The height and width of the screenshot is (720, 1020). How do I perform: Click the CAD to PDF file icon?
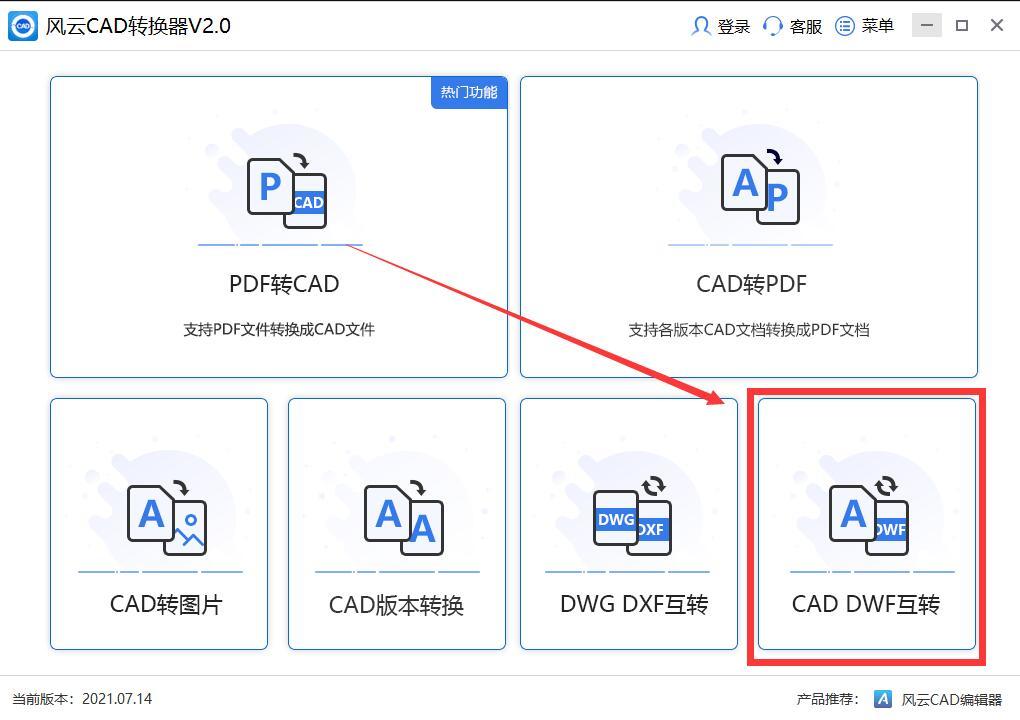tap(760, 187)
